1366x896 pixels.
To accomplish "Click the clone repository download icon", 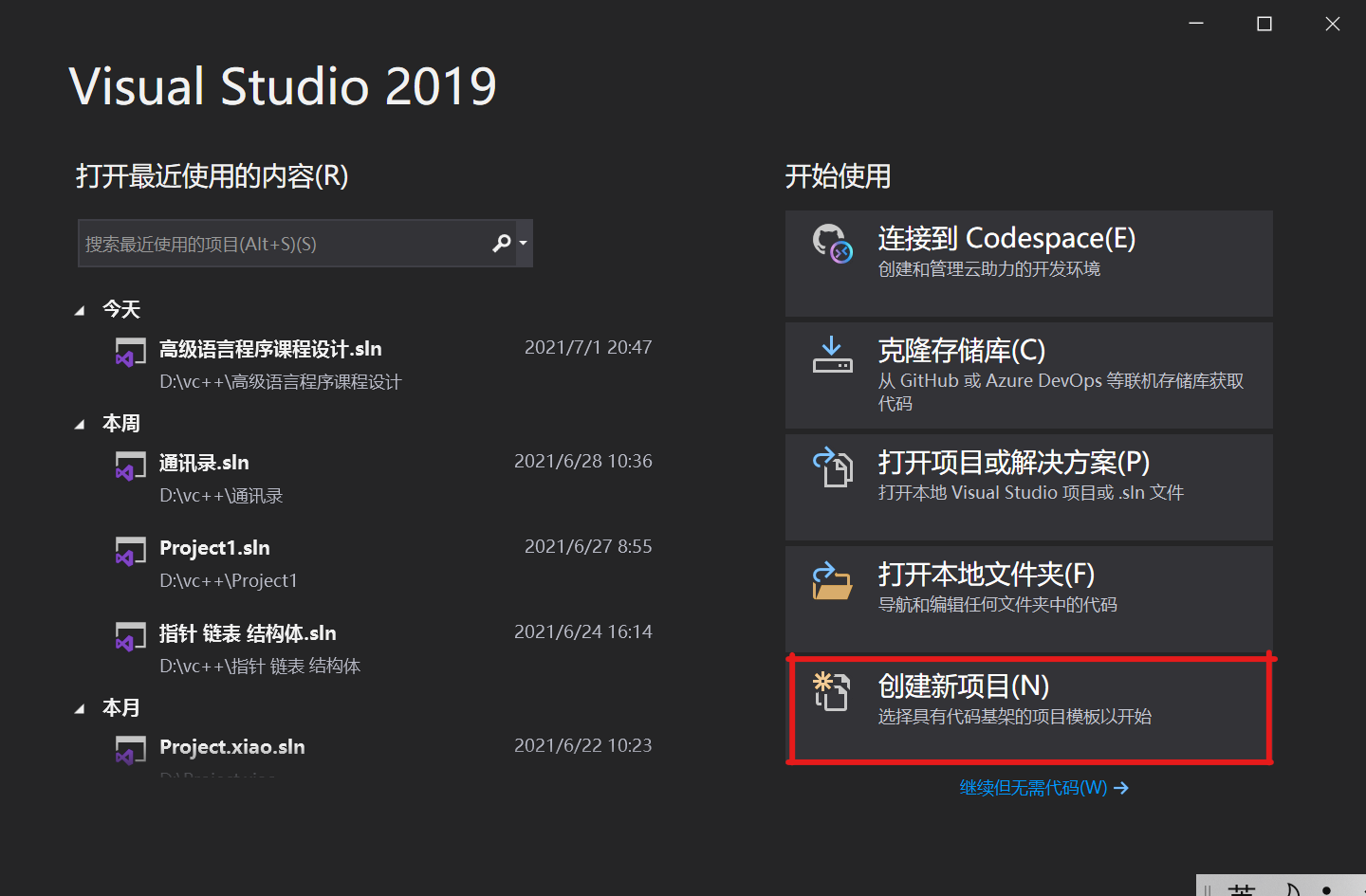I will coord(832,355).
